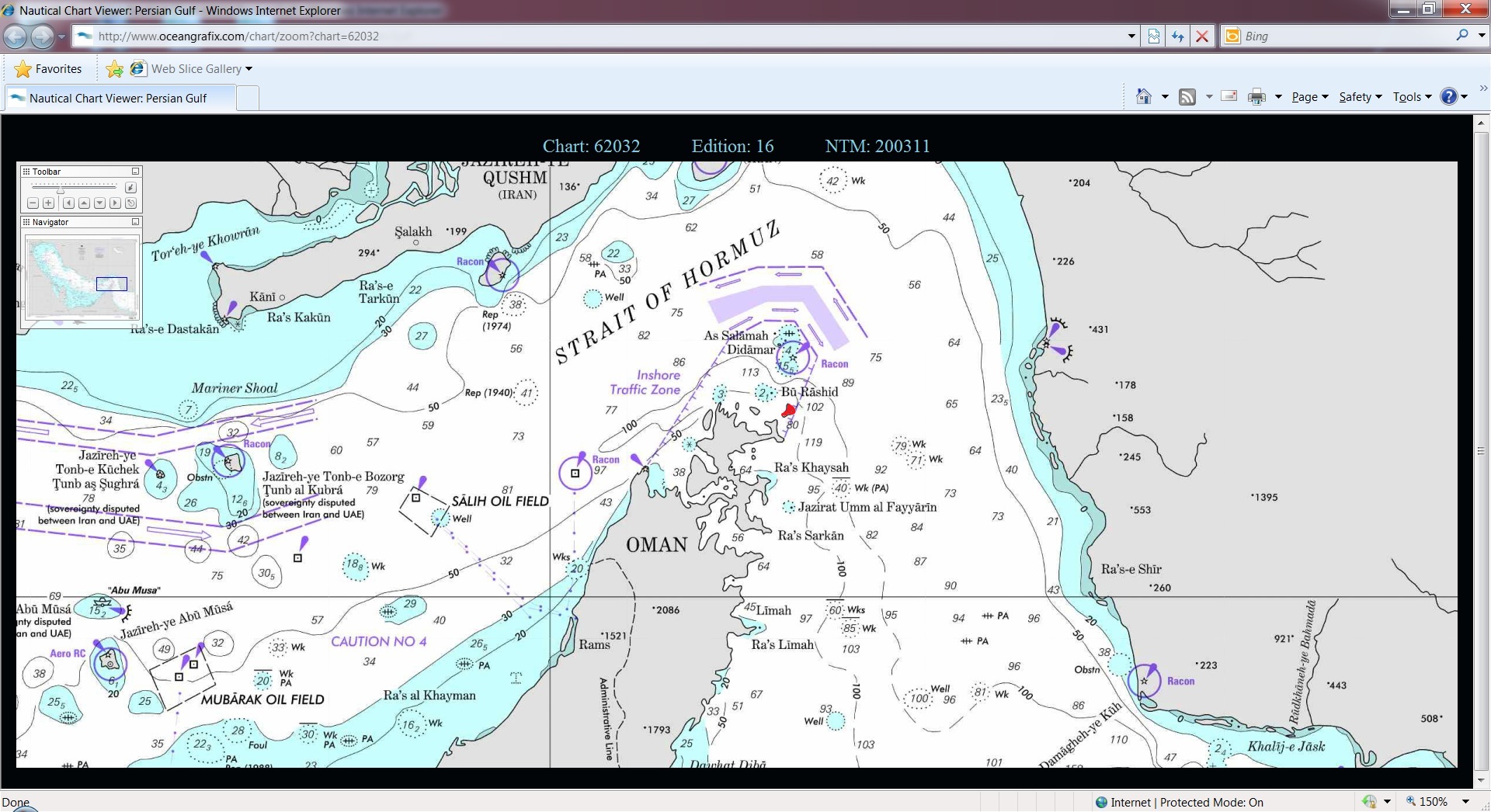
Task: Open the Favorites button
Action: [48, 69]
